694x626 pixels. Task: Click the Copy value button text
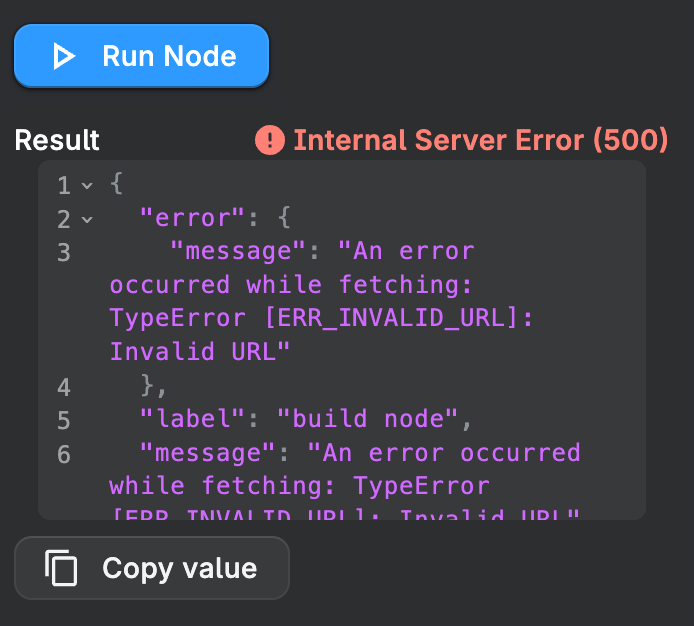point(179,569)
